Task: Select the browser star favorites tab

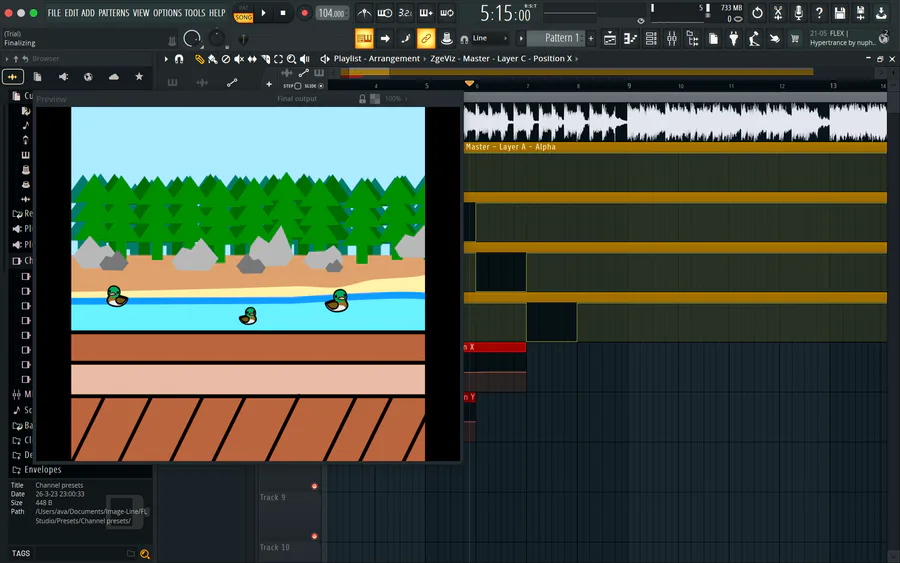Action: (x=139, y=77)
